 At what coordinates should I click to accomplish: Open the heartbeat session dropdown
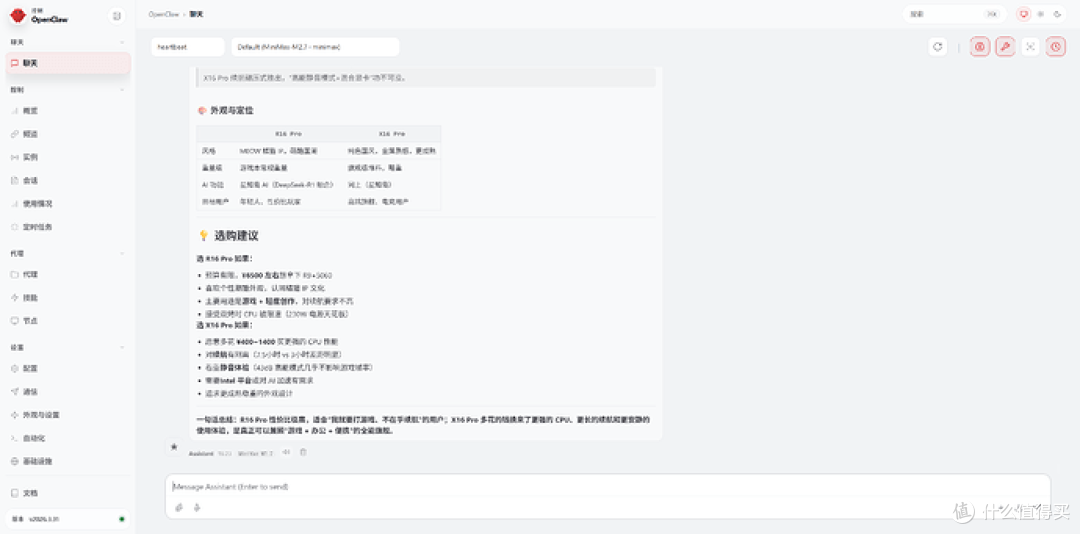(x=188, y=47)
